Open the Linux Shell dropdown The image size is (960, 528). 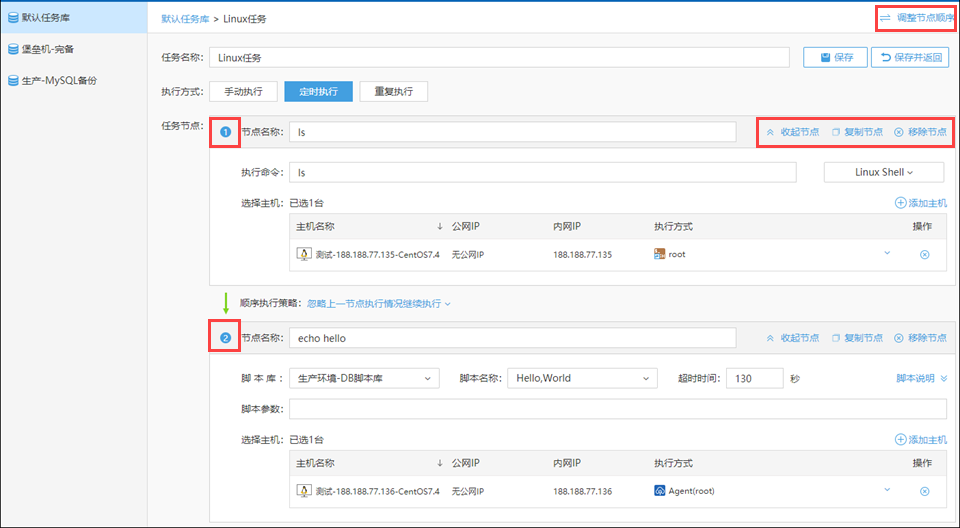[884, 172]
